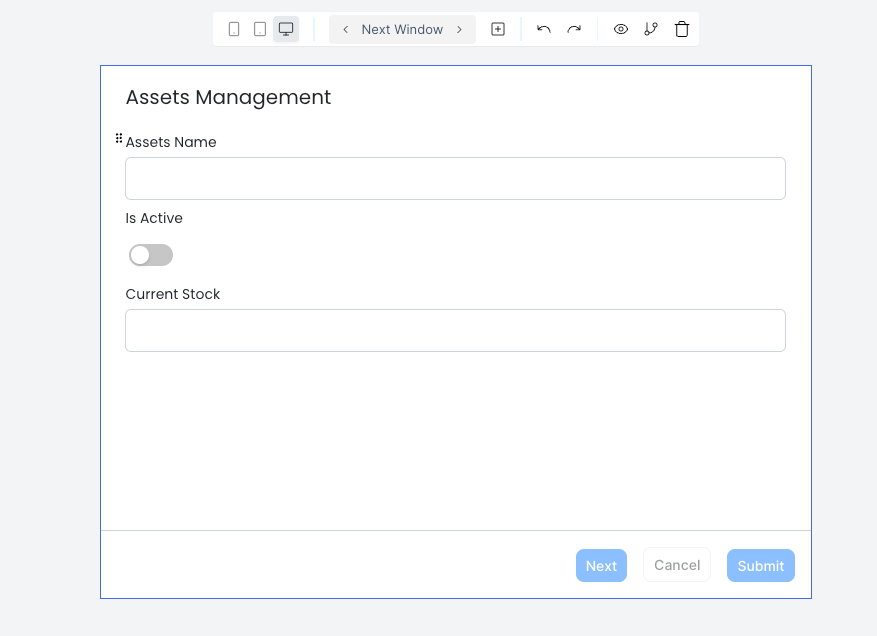Select desktop device preview
Viewport: 877px width, 636px height.
pos(286,29)
